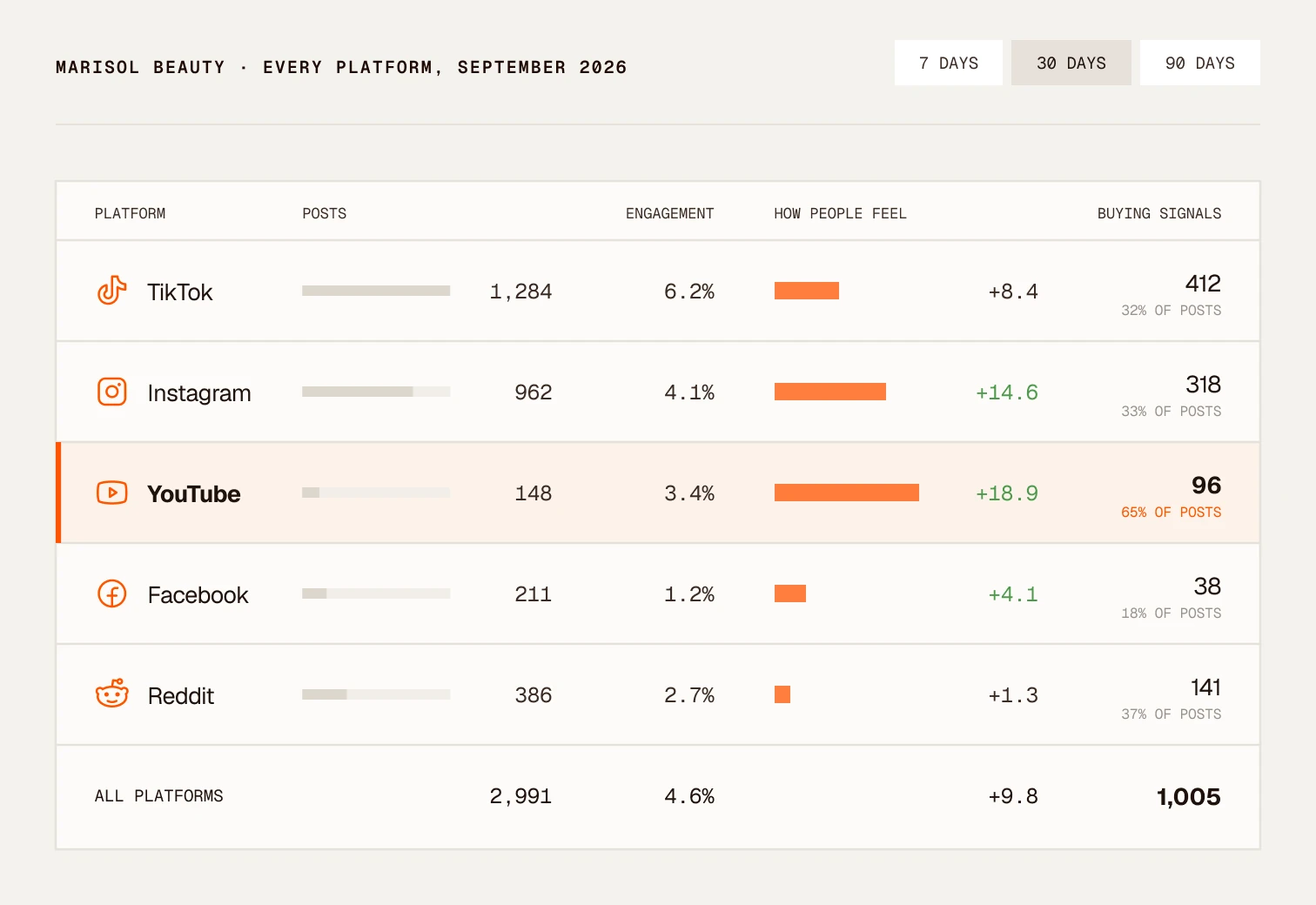Viewport: 1316px width, 905px height.
Task: Click Reddit buying signals value 141
Action: tap(1205, 687)
